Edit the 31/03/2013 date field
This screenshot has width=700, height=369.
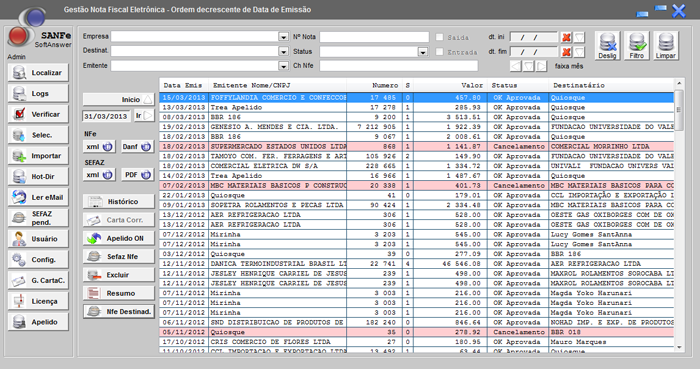106,116
